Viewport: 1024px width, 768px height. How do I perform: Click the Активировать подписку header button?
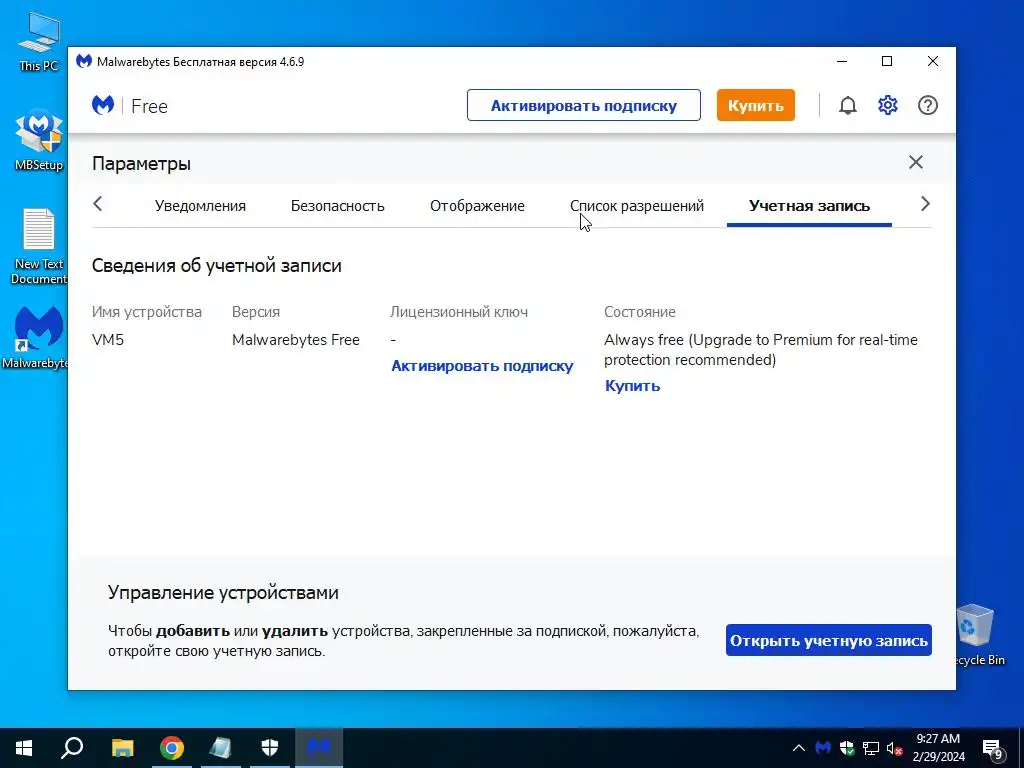[584, 105]
